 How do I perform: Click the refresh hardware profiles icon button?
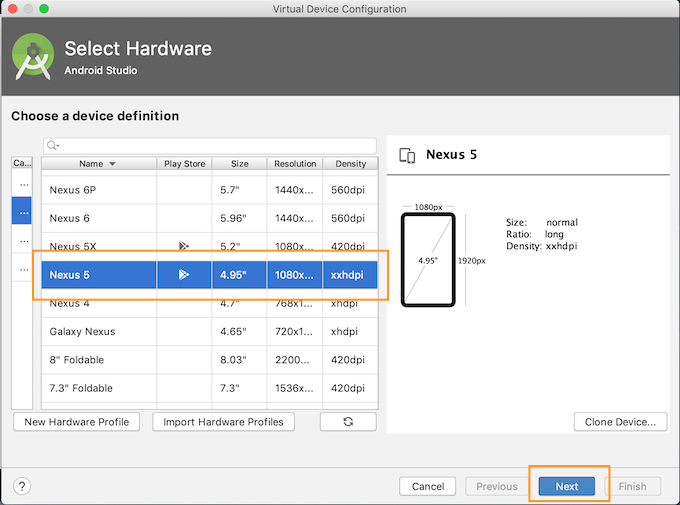pyautogui.click(x=348, y=422)
